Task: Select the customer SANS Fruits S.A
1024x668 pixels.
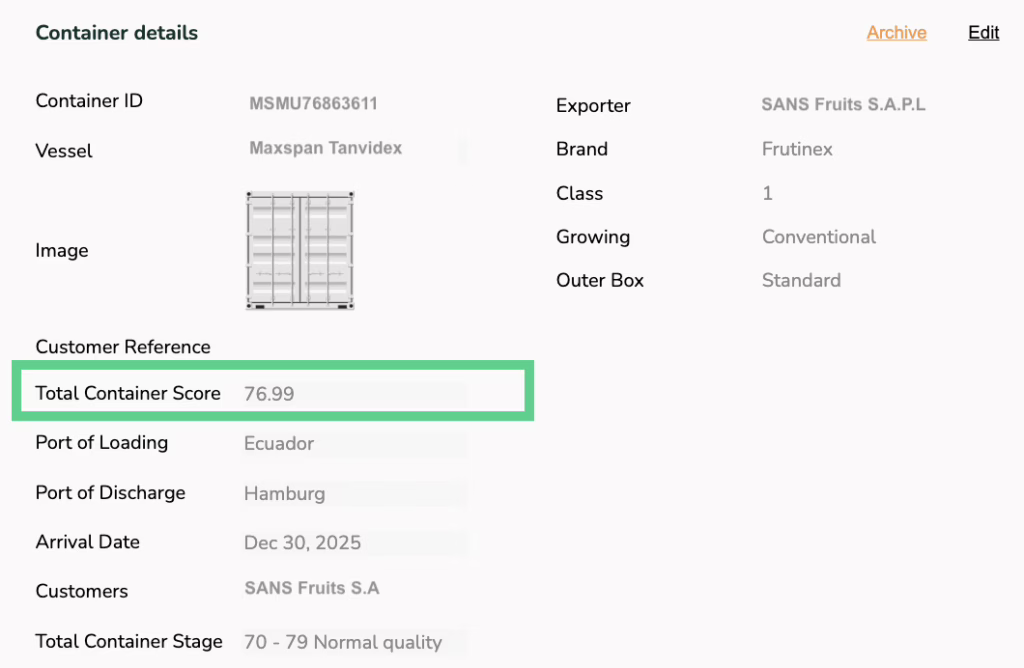Action: [312, 588]
